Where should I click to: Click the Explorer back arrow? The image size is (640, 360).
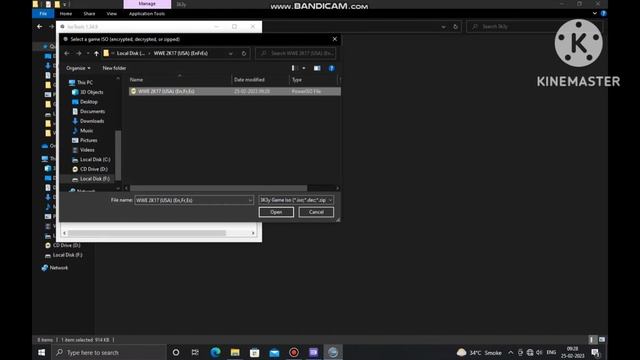40,27
